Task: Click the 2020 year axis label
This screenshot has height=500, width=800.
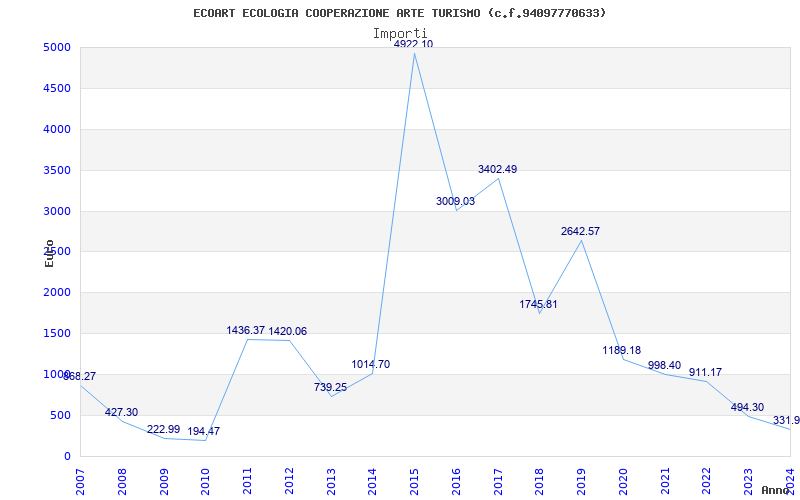Action: tap(624, 482)
